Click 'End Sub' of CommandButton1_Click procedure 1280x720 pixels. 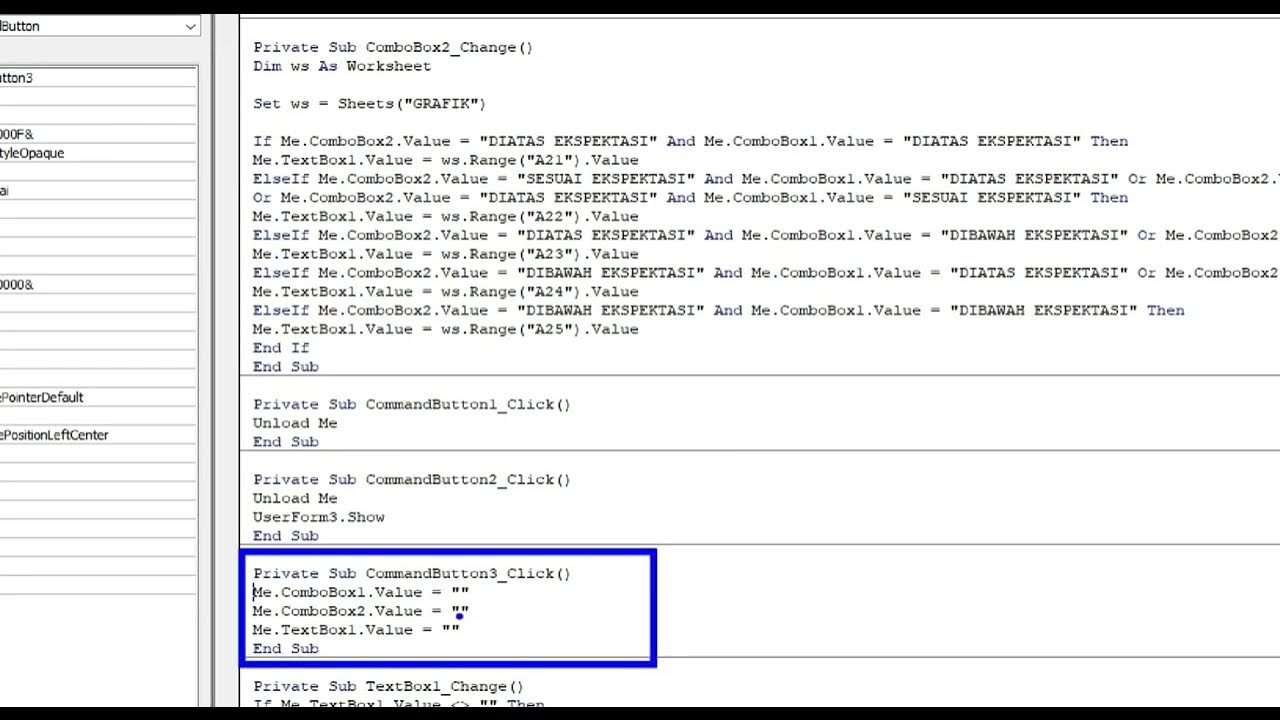coord(286,442)
